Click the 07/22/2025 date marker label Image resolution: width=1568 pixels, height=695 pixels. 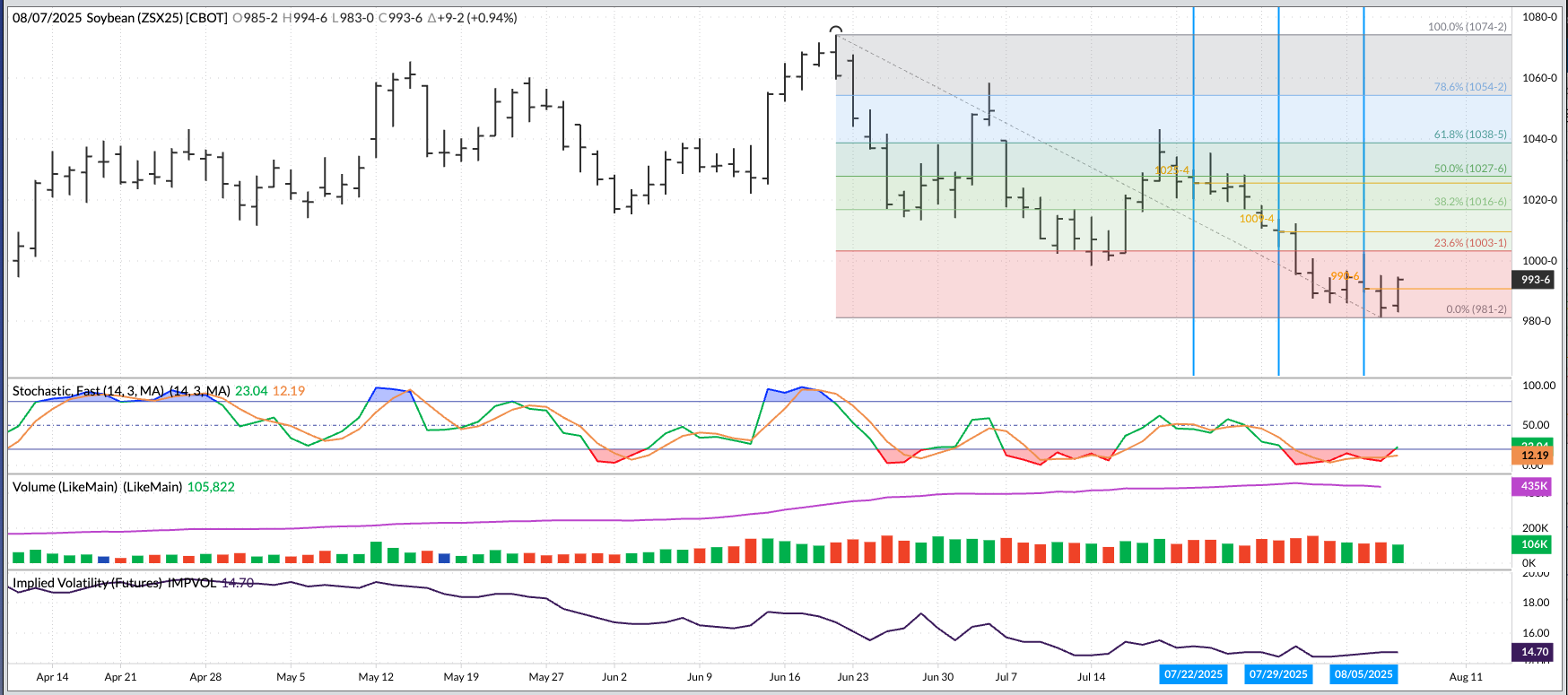tap(1193, 674)
